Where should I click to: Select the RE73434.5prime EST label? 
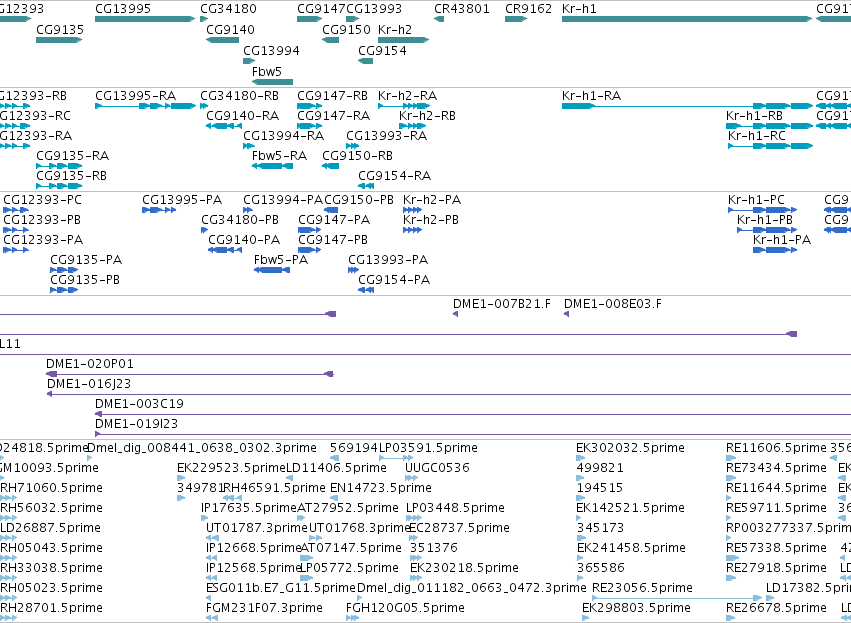(776, 468)
